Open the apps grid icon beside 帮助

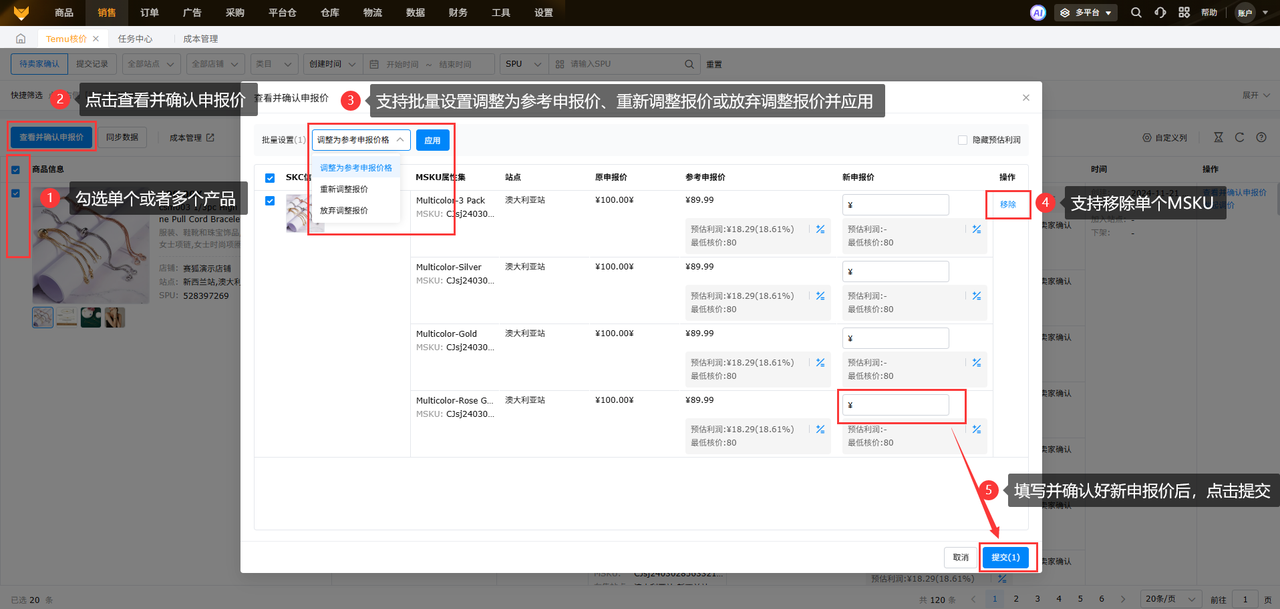(x=1184, y=13)
